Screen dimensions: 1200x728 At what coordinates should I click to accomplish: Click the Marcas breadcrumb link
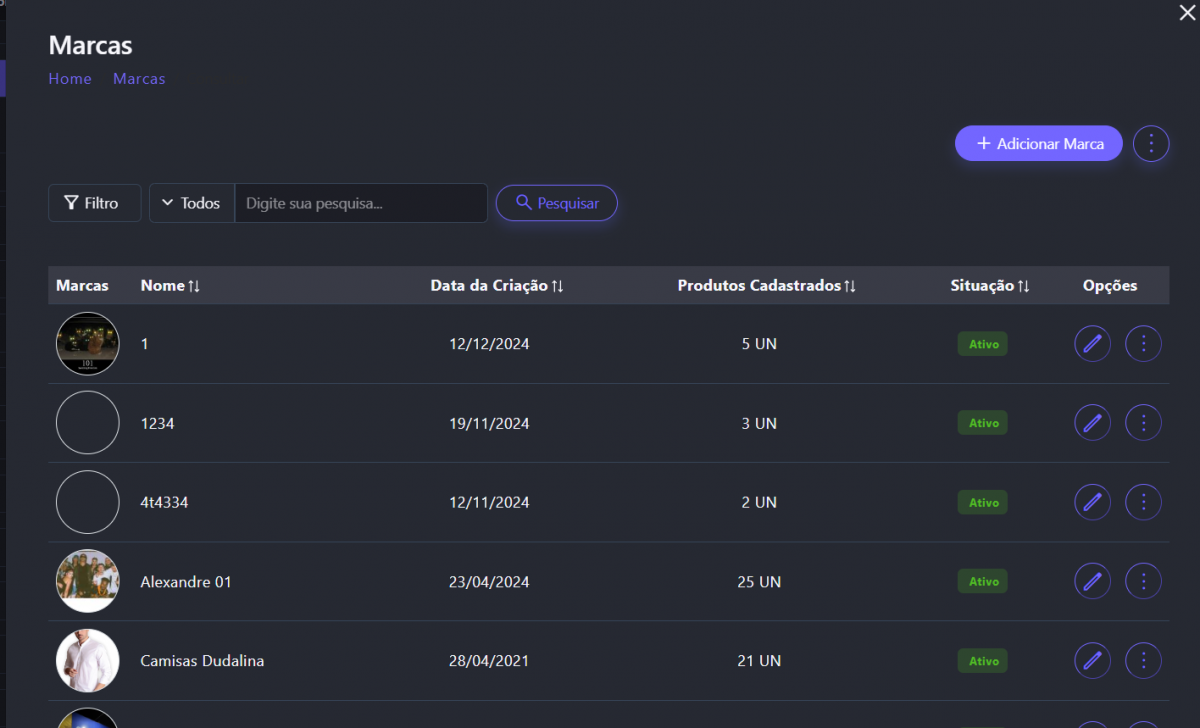(139, 79)
